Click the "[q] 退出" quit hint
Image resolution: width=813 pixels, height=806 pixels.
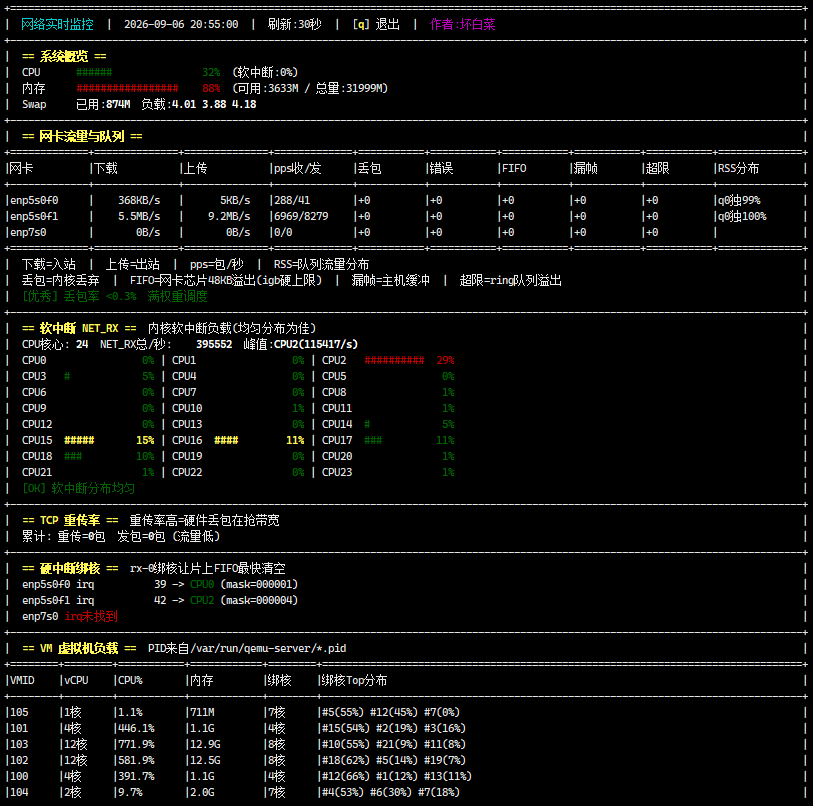(376, 24)
